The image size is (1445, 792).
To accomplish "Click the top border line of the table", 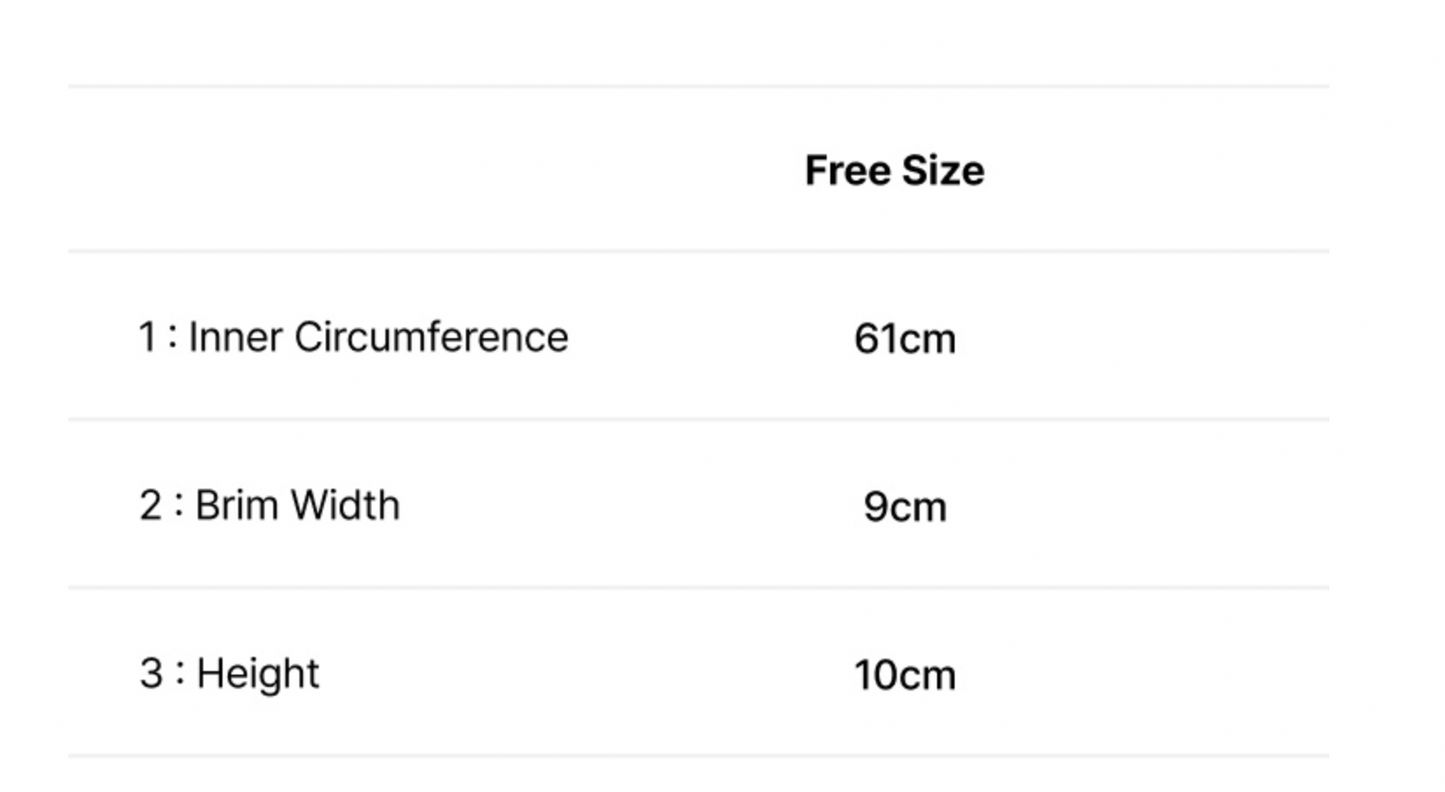I will (699, 86).
